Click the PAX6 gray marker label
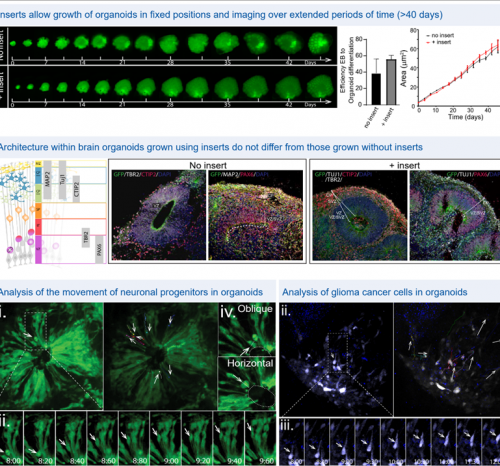 click(99, 249)
